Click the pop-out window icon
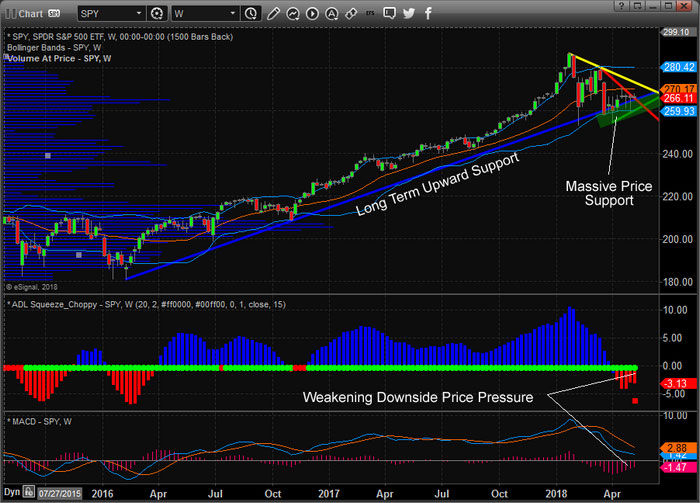 click(638, 6)
